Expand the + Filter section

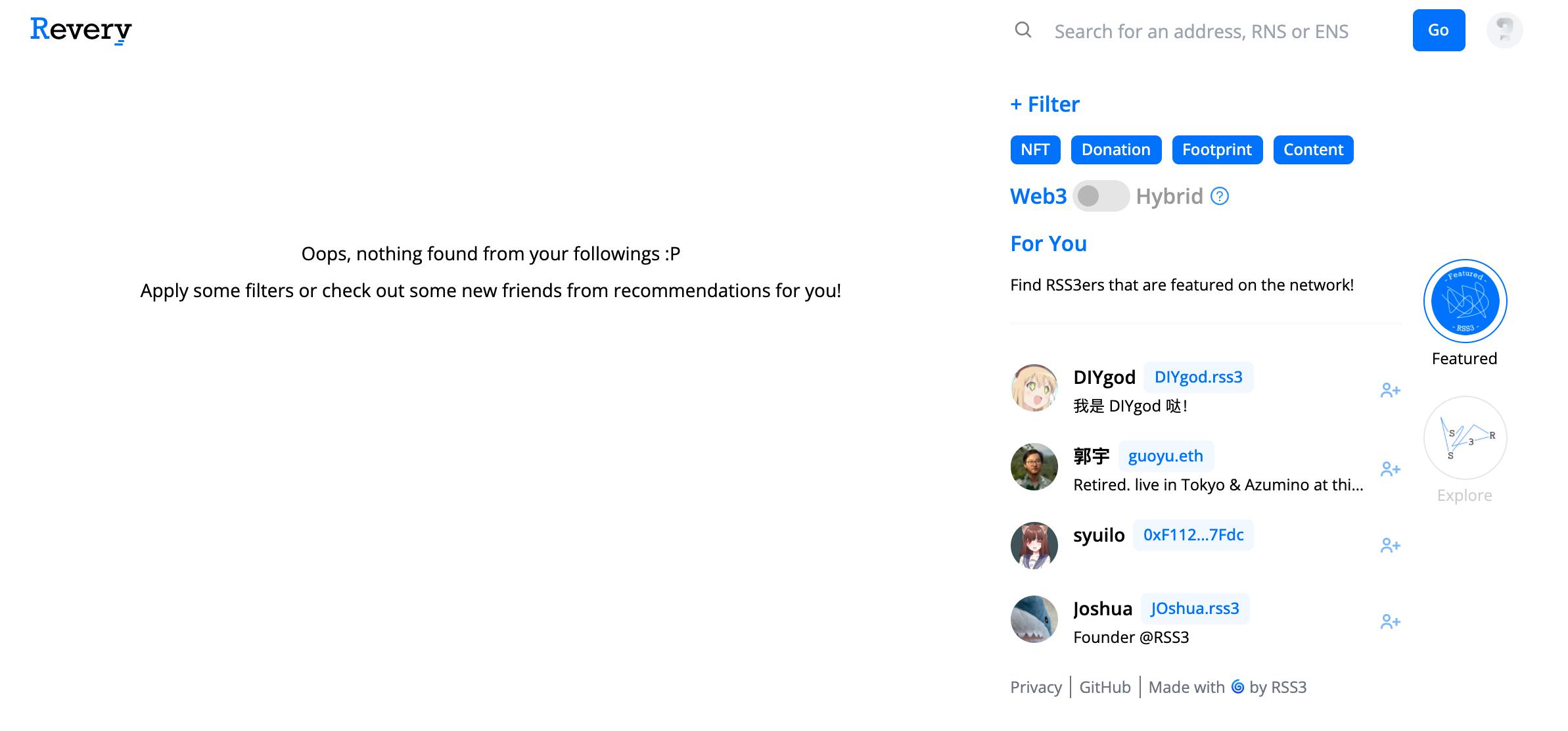(x=1045, y=105)
